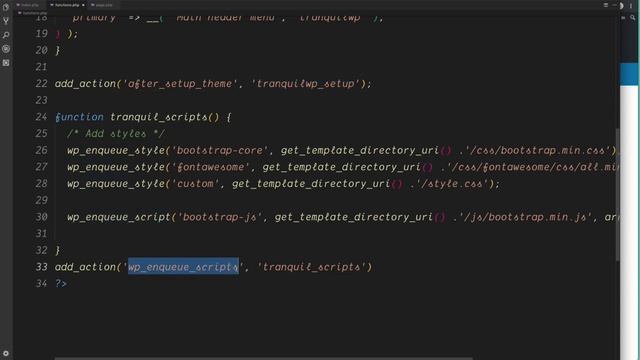Screen dimensions: 640x360
Task: Click '/css/bootstrap.min.css' string on line 26
Action: [538, 151]
